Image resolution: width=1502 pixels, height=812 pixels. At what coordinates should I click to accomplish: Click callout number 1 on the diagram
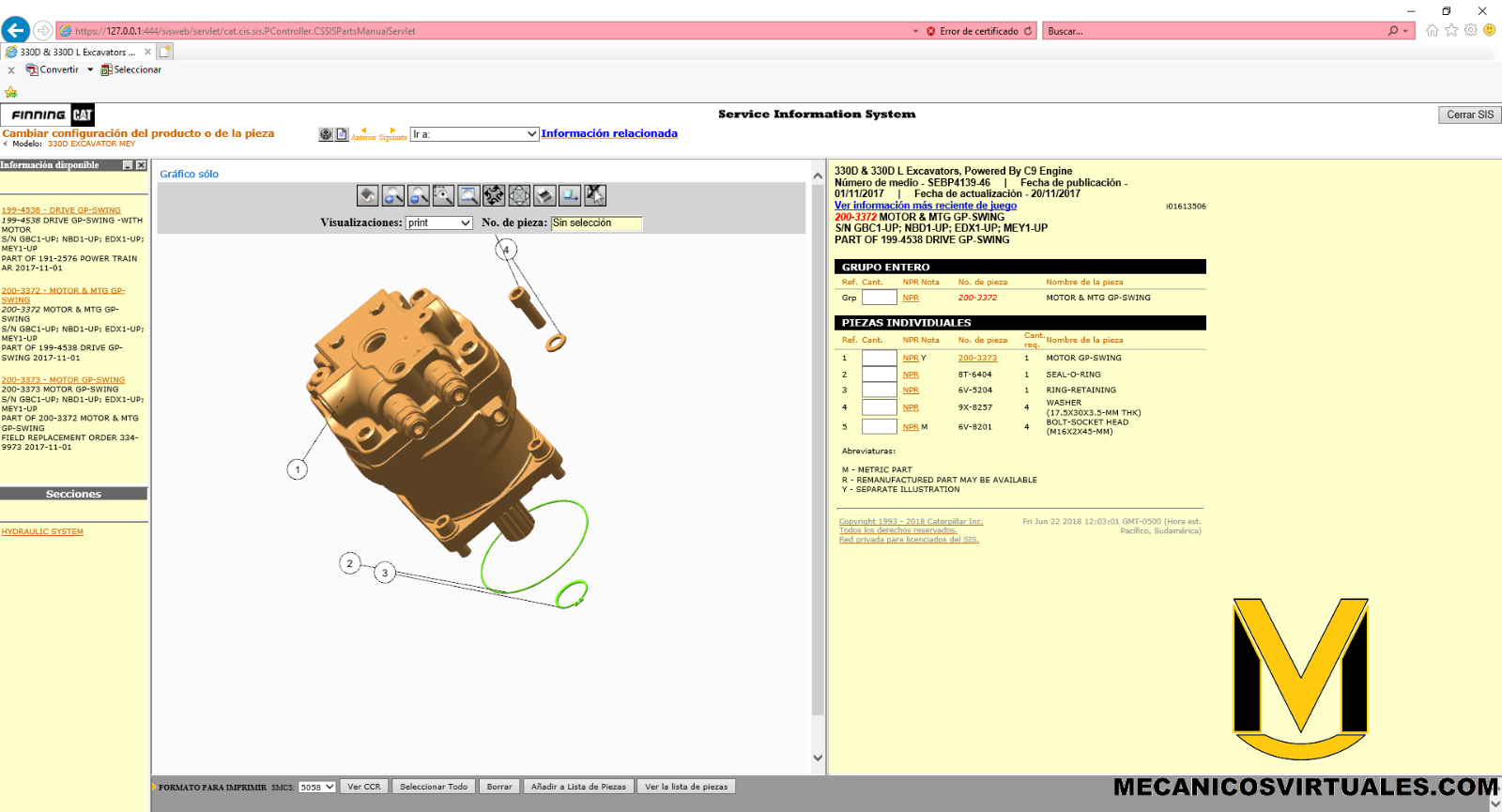coord(298,469)
